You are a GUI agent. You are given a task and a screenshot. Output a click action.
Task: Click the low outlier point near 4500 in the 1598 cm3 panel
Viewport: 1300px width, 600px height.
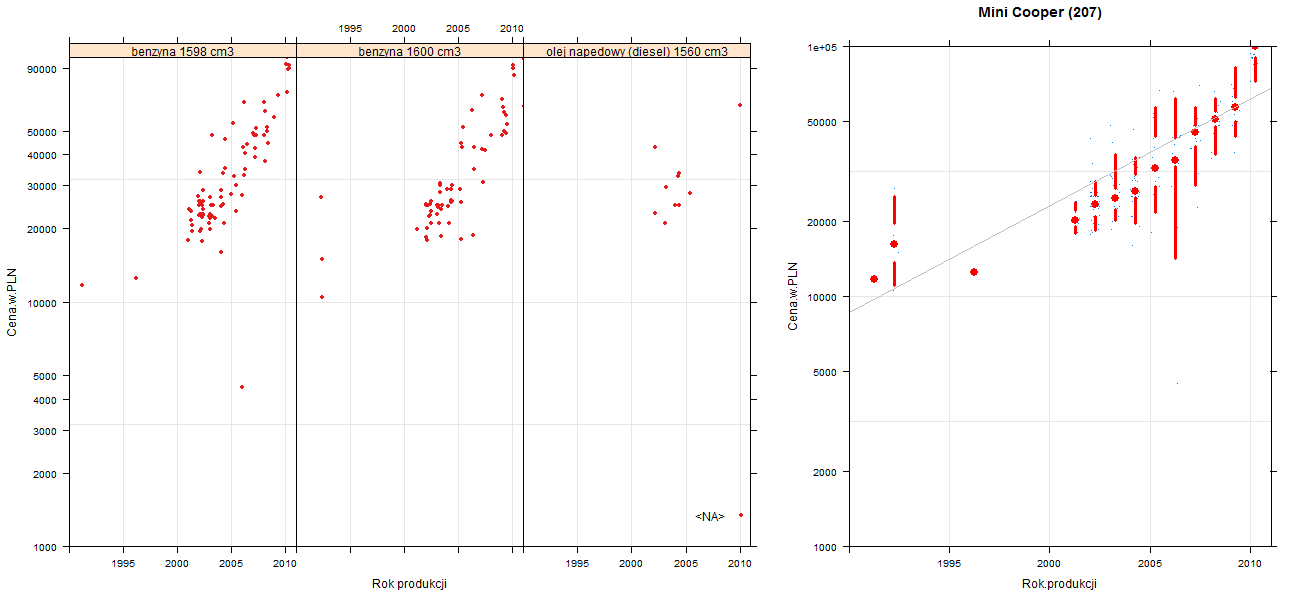click(242, 387)
